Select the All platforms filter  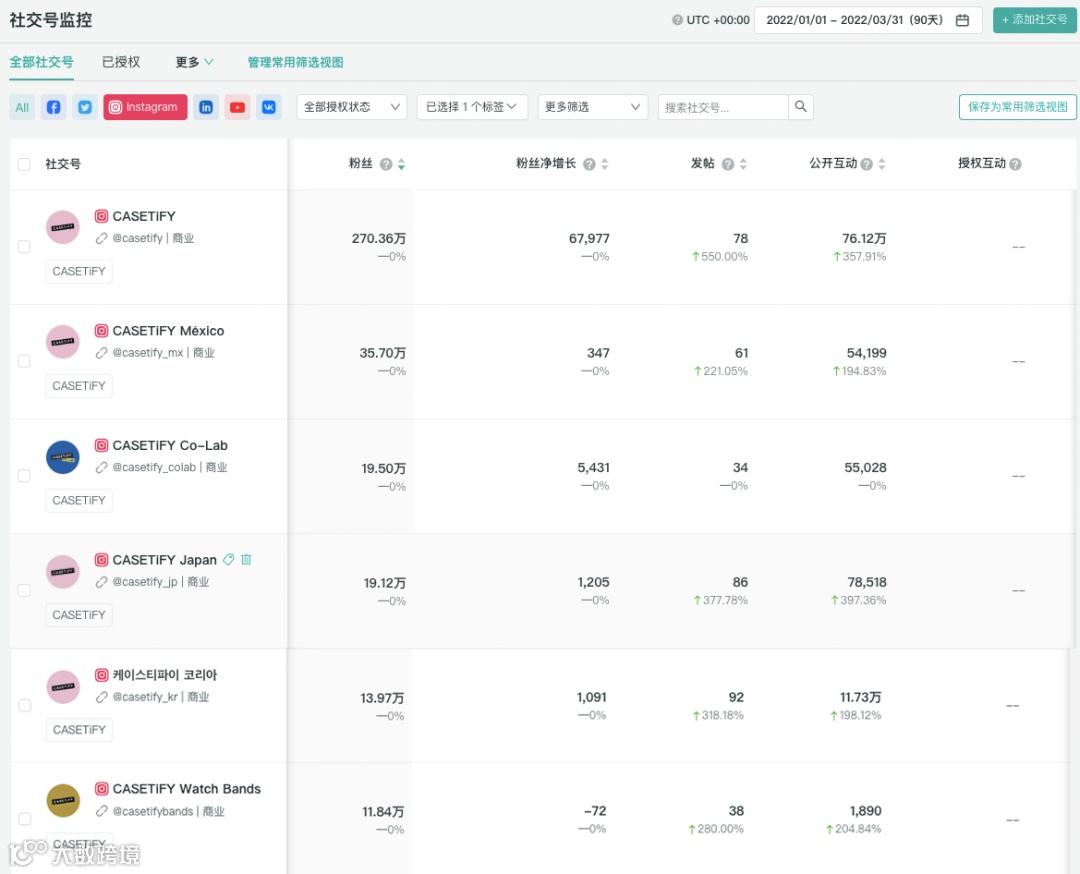coord(22,107)
